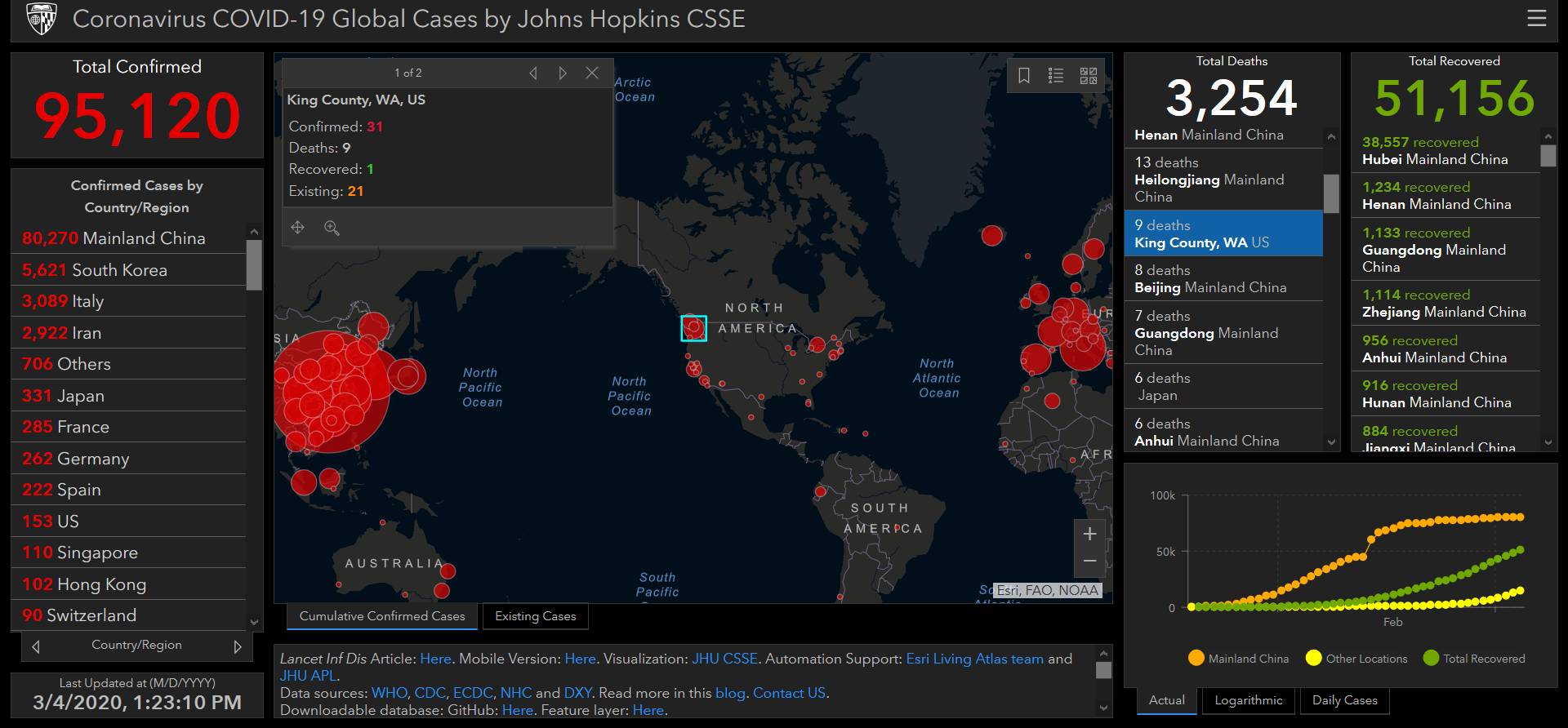Viewport: 1568px width, 728px height.
Task: Click the Johns Hopkins shield logo
Action: (x=42, y=18)
